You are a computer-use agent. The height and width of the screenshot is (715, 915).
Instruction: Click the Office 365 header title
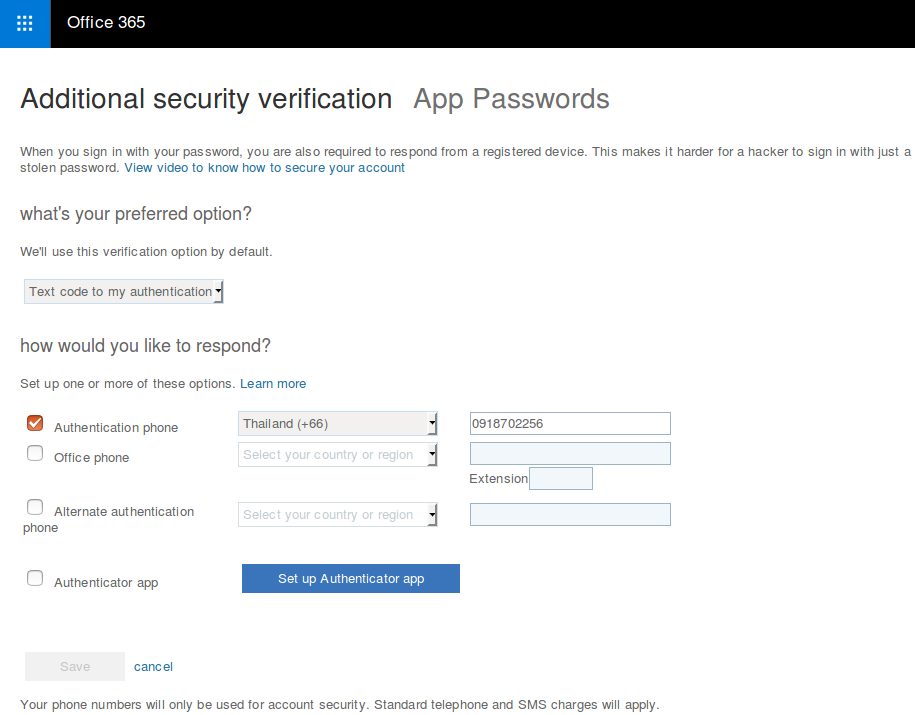pos(106,22)
